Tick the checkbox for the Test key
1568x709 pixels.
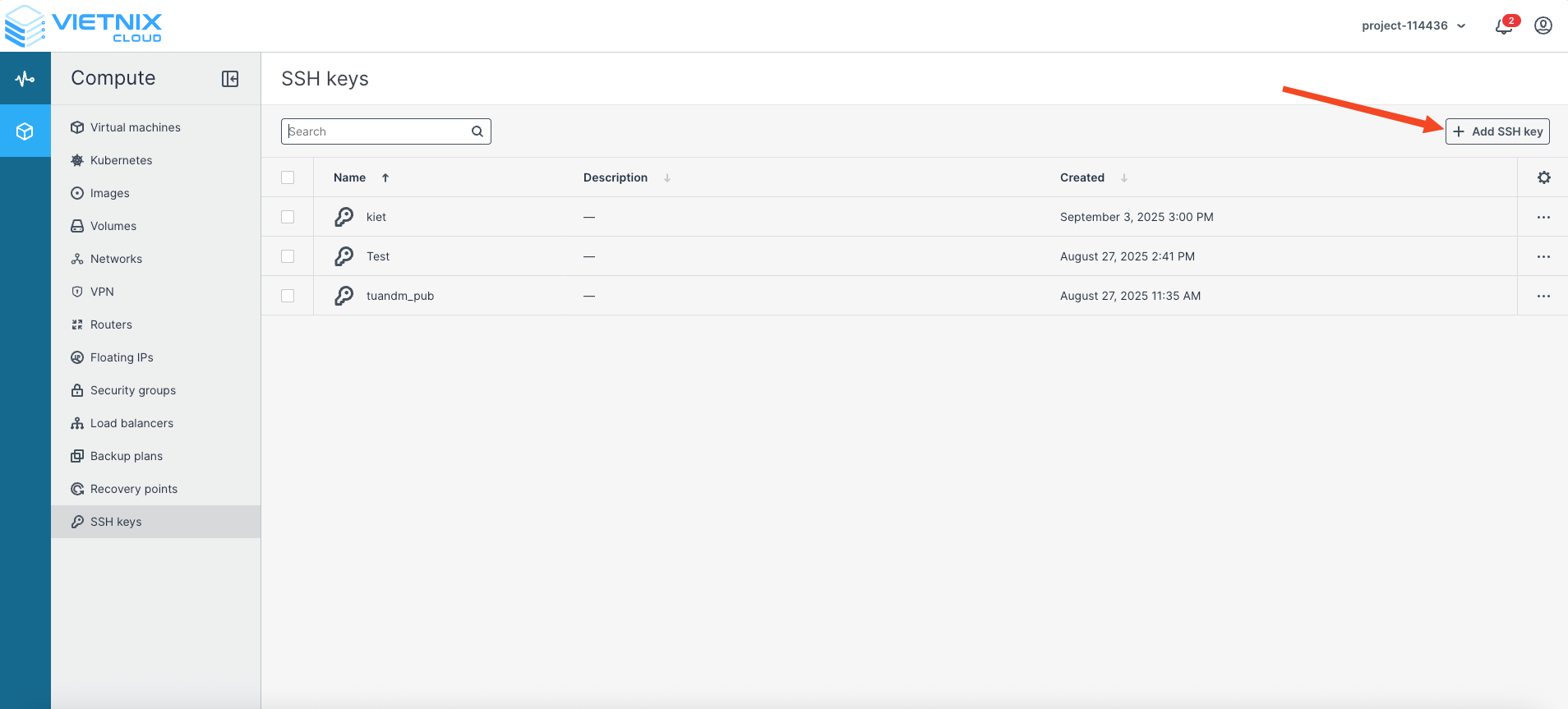pyautogui.click(x=288, y=256)
